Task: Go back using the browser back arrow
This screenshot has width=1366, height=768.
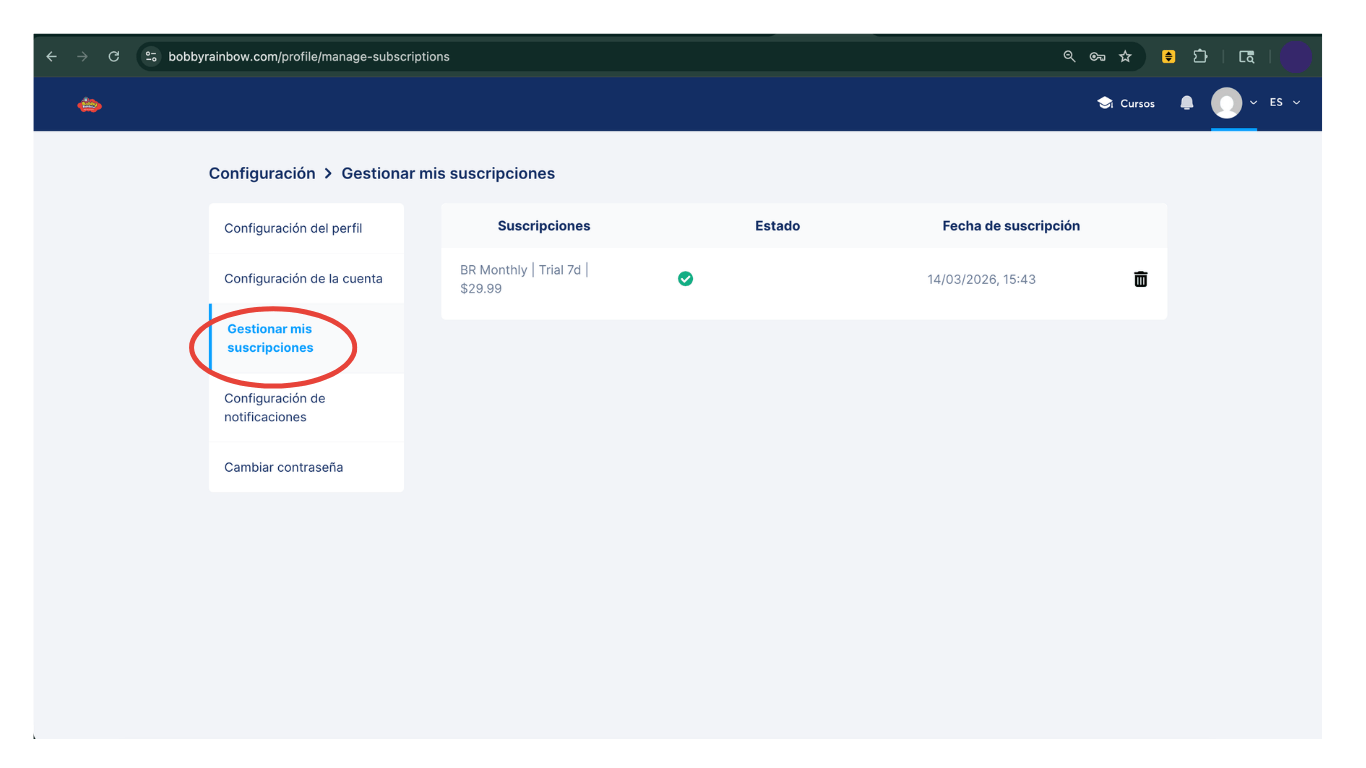Action: (x=51, y=57)
